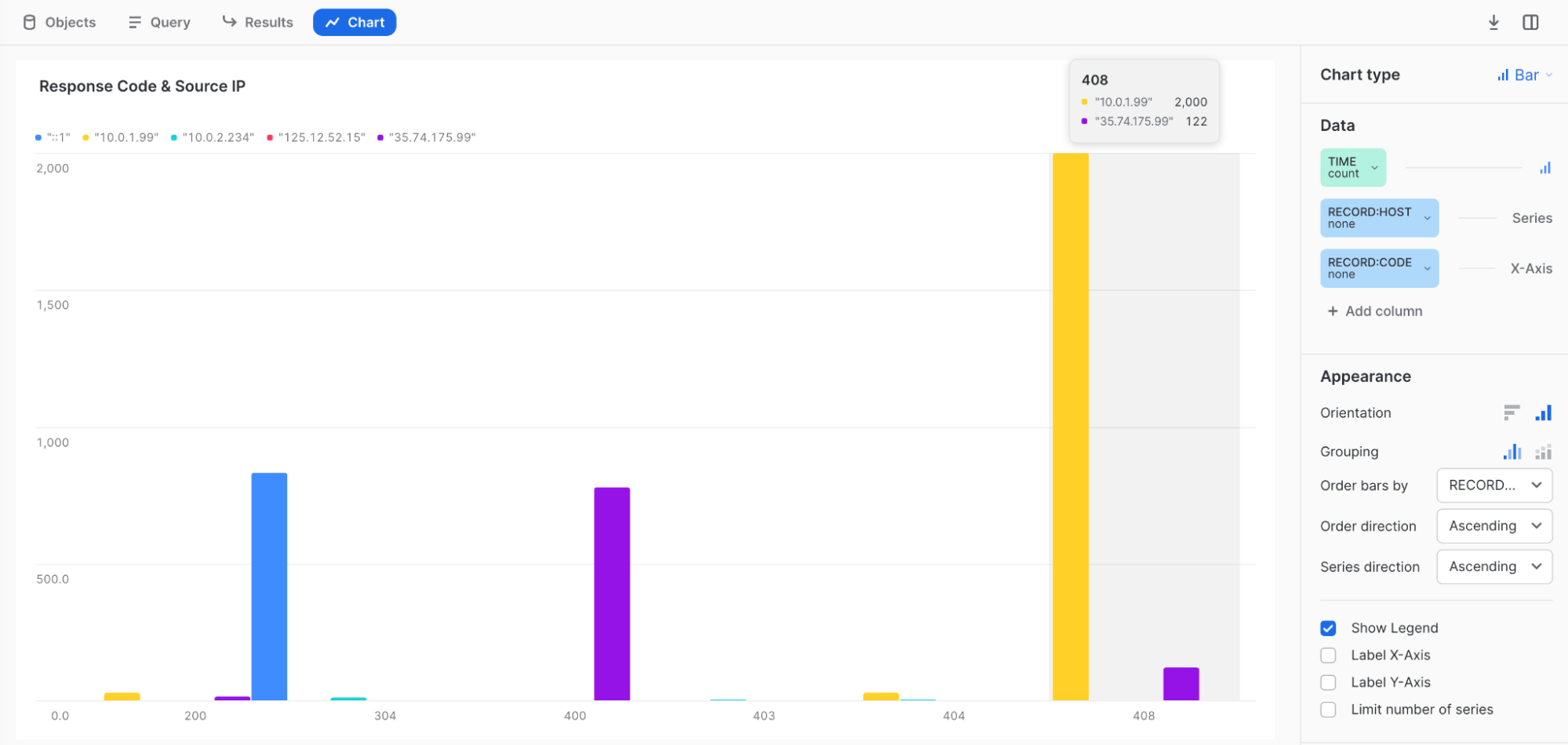Image resolution: width=1568 pixels, height=745 pixels.
Task: Select vertical bar orientation icon
Action: pos(1543,412)
